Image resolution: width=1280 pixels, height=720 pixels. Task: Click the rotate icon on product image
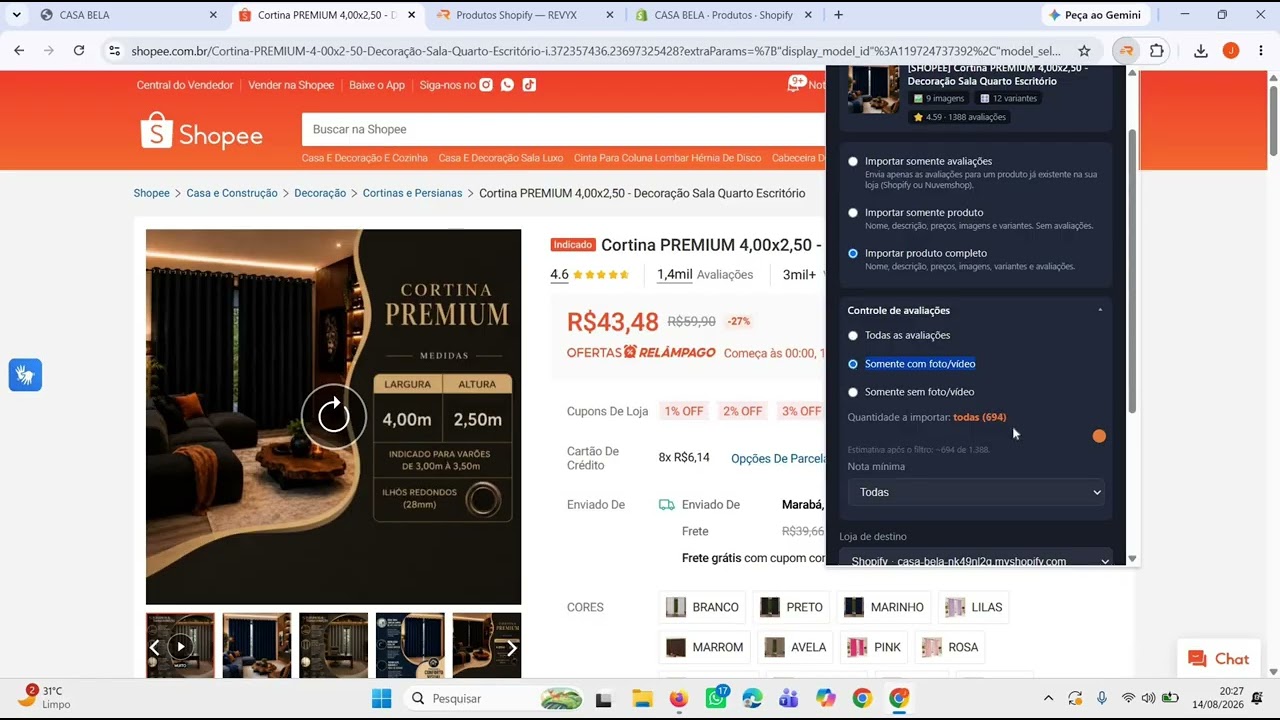[x=334, y=416]
